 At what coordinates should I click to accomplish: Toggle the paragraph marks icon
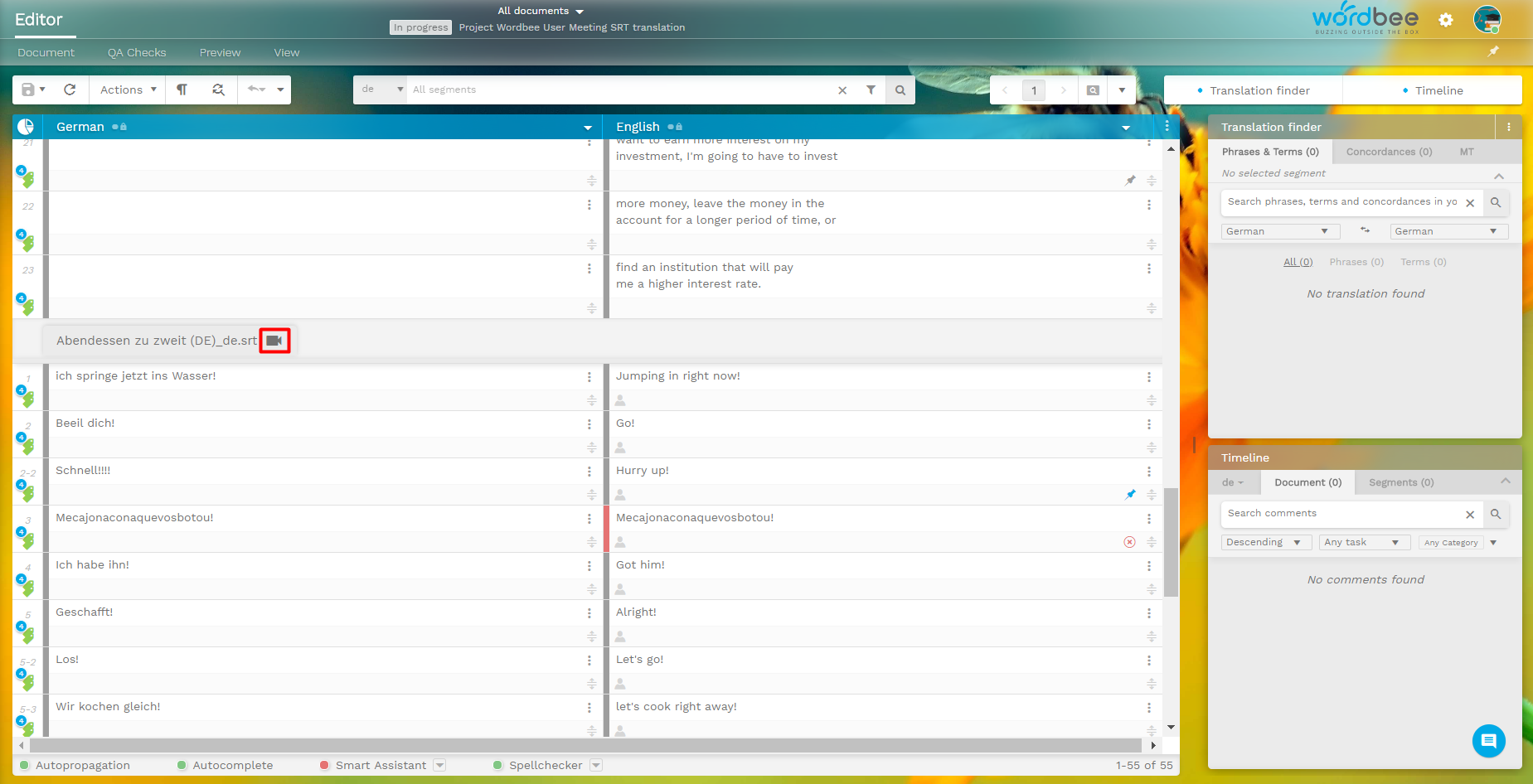tap(182, 90)
